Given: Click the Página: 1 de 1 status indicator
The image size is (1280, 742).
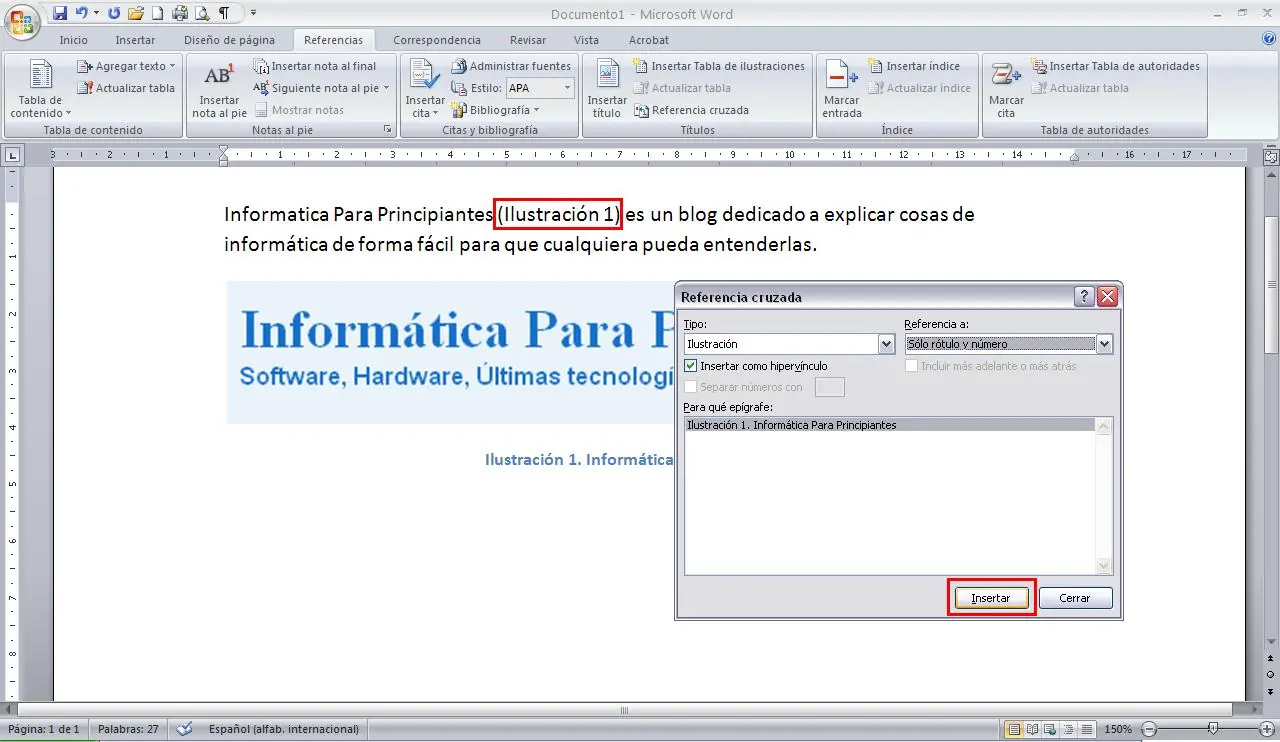Looking at the screenshot, I should tap(44, 729).
